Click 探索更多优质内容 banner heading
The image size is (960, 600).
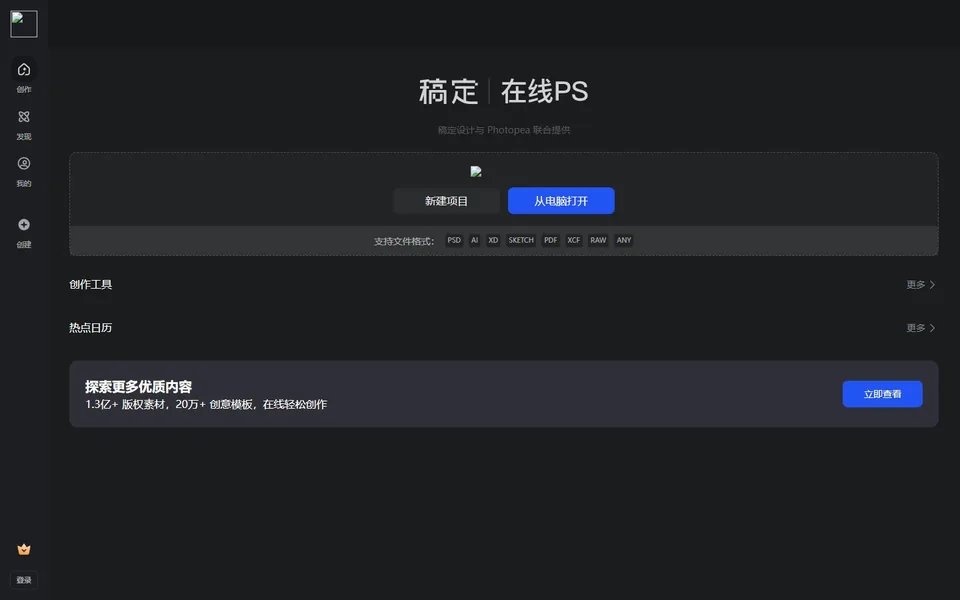138,387
